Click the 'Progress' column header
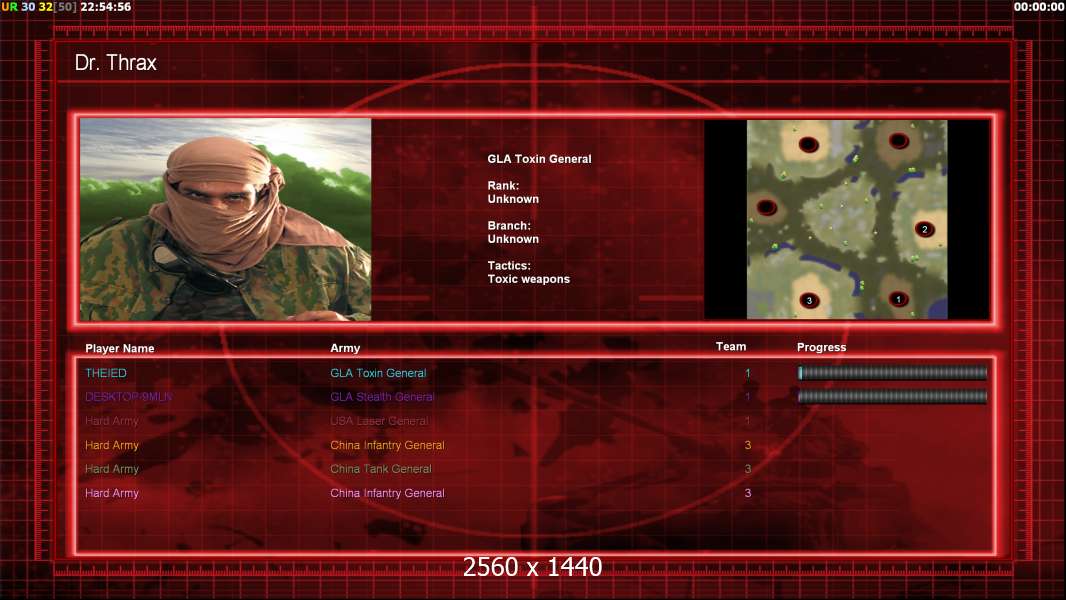Screen dimensions: 1066x600 click(x=821, y=347)
